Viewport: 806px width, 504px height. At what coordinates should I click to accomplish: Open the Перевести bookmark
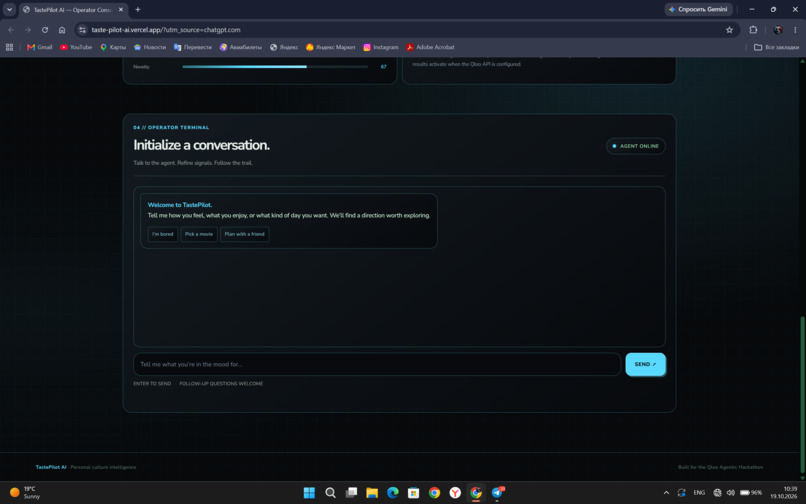pos(193,47)
